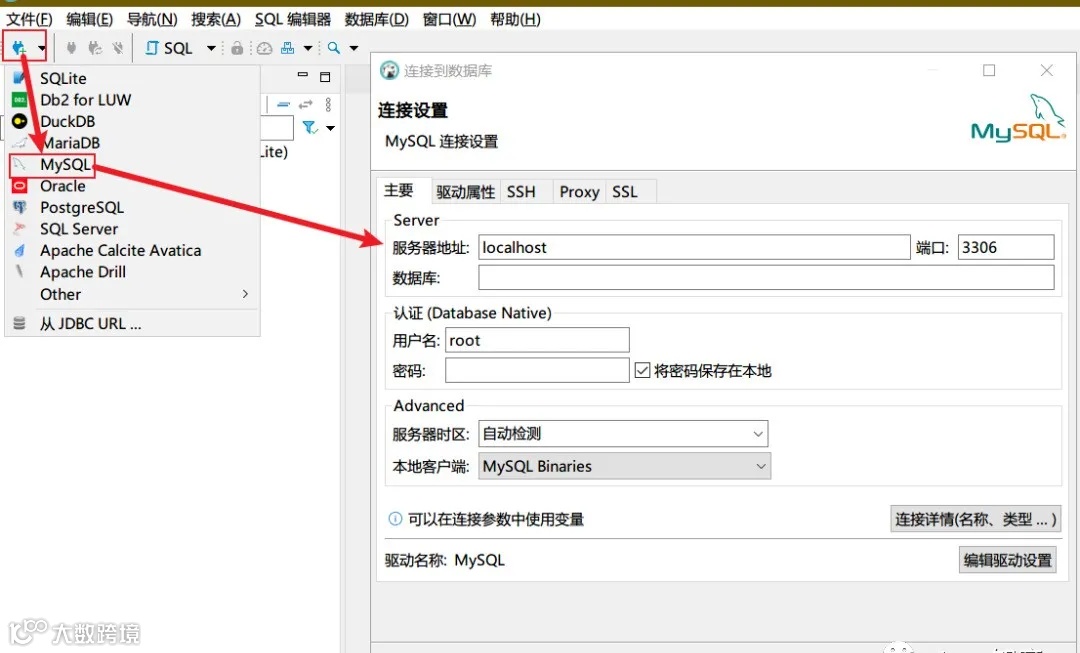Choose DuckDB from the connection list
This screenshot has width=1080, height=653.
click(x=132, y=121)
